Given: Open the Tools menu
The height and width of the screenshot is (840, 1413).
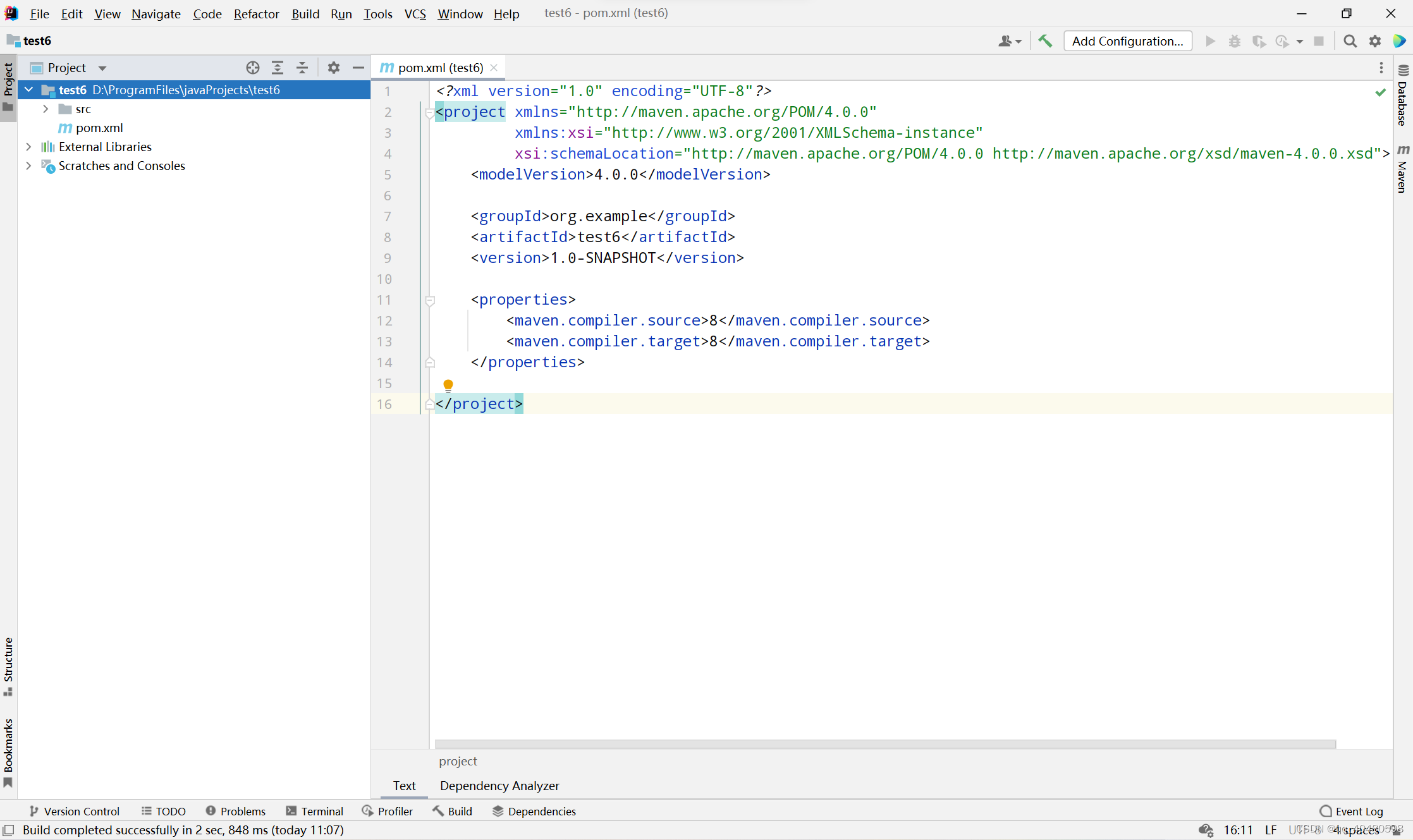Looking at the screenshot, I should coord(377,13).
